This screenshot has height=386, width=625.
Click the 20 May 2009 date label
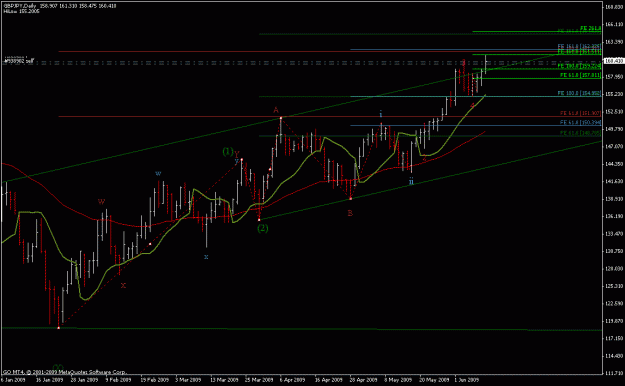tap(434, 380)
